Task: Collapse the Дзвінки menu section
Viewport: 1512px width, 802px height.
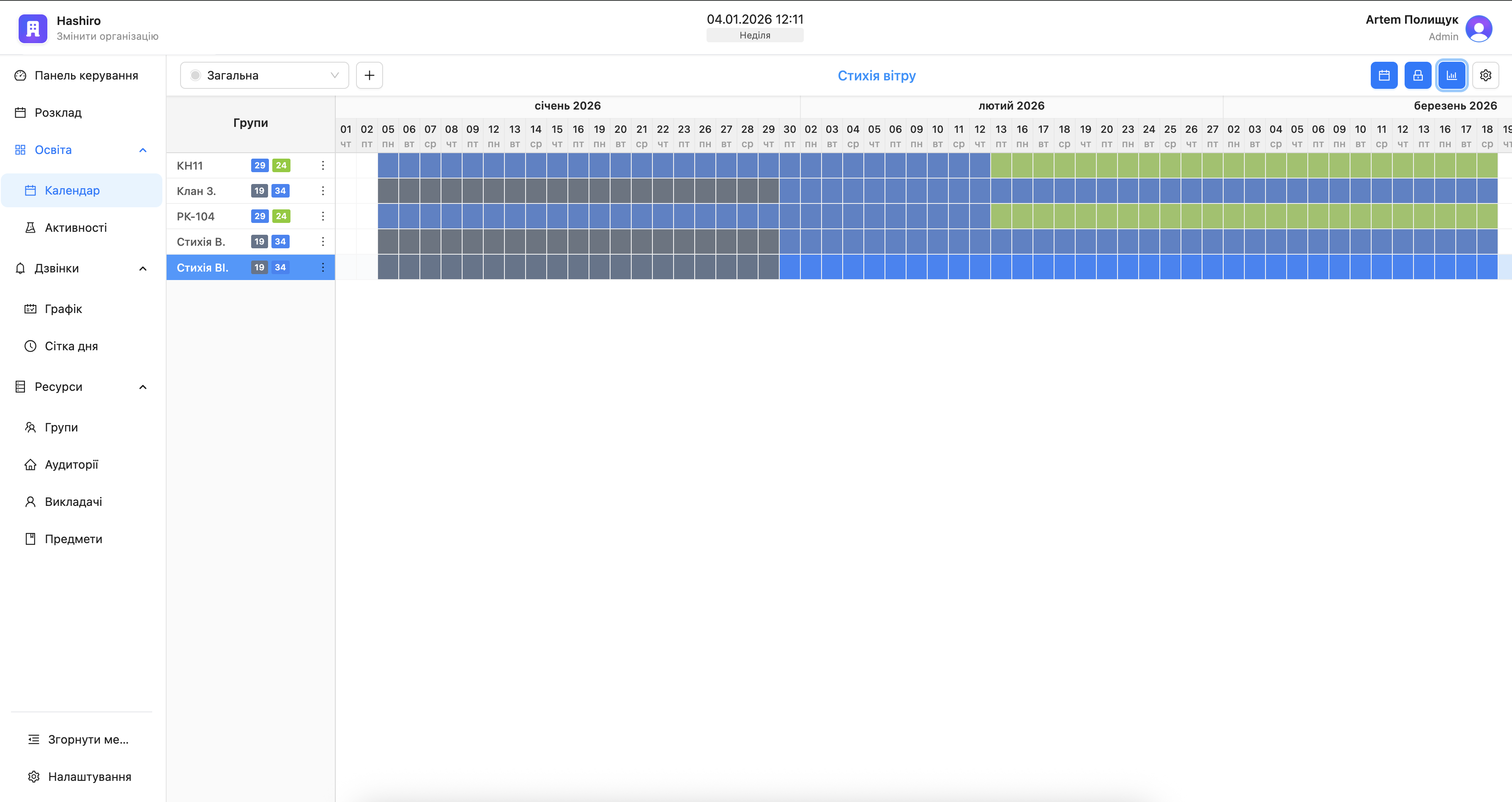Action: pos(142,269)
